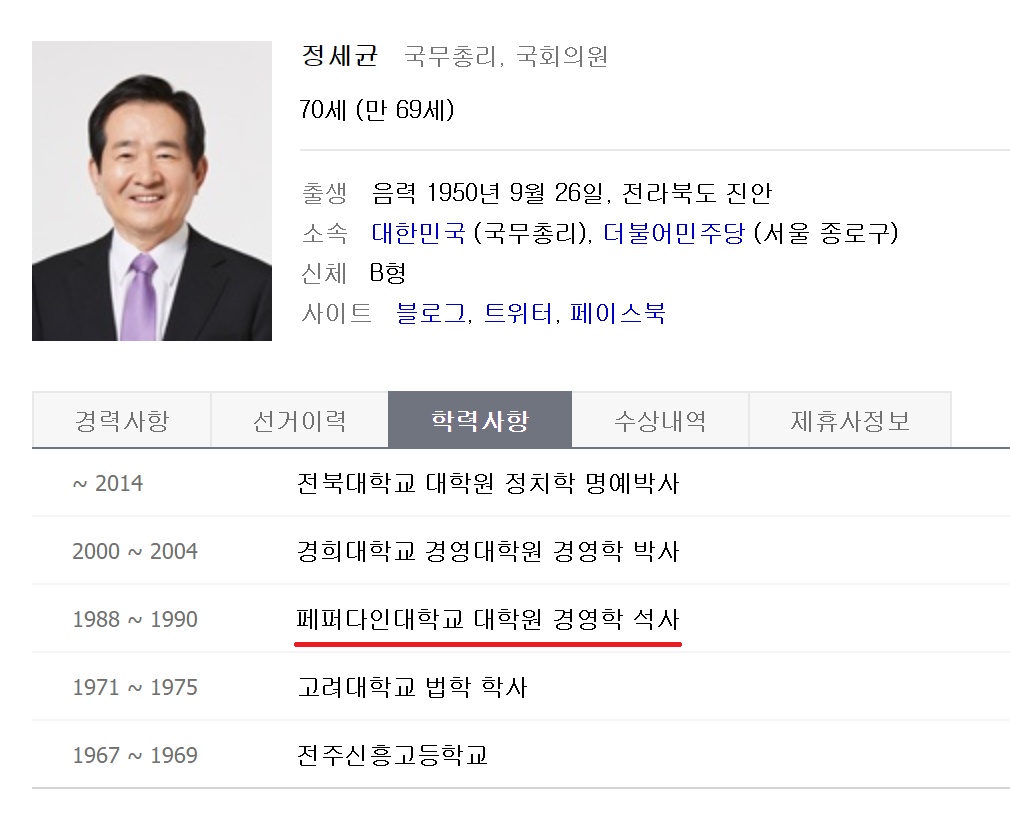1010x819 pixels.
Task: Click the profile photo of 정세균
Action: tap(152, 191)
